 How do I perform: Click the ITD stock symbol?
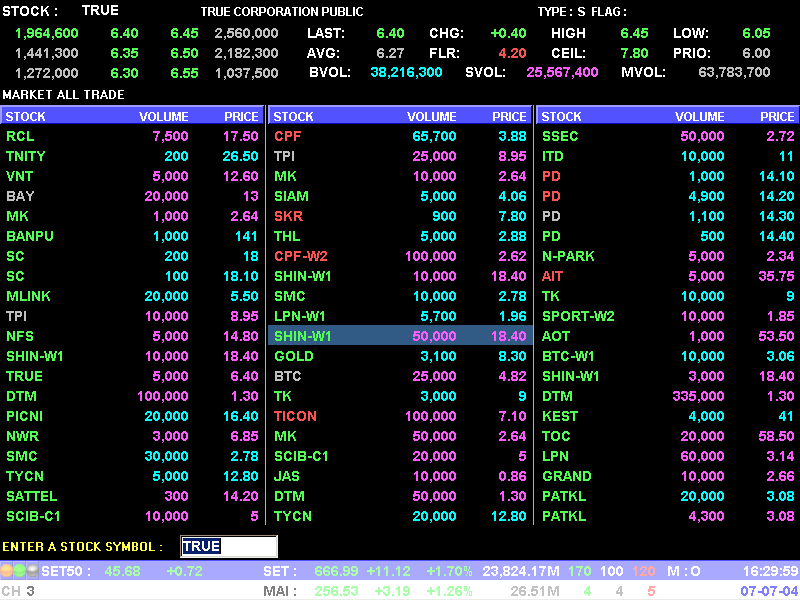point(553,156)
